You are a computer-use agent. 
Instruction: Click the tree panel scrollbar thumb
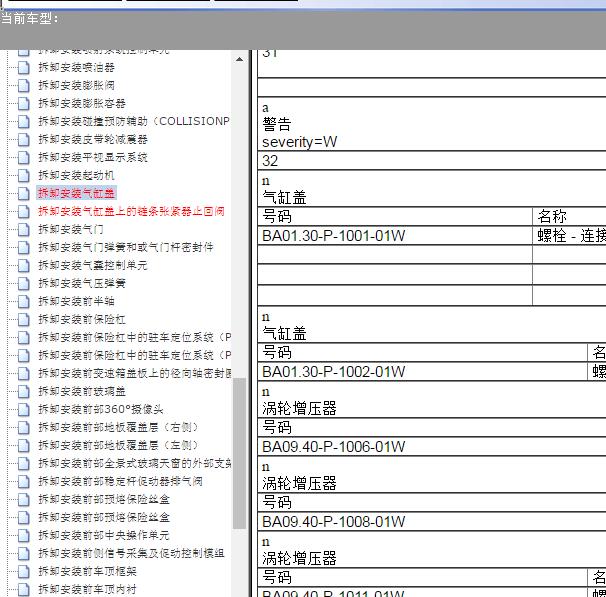239,453
